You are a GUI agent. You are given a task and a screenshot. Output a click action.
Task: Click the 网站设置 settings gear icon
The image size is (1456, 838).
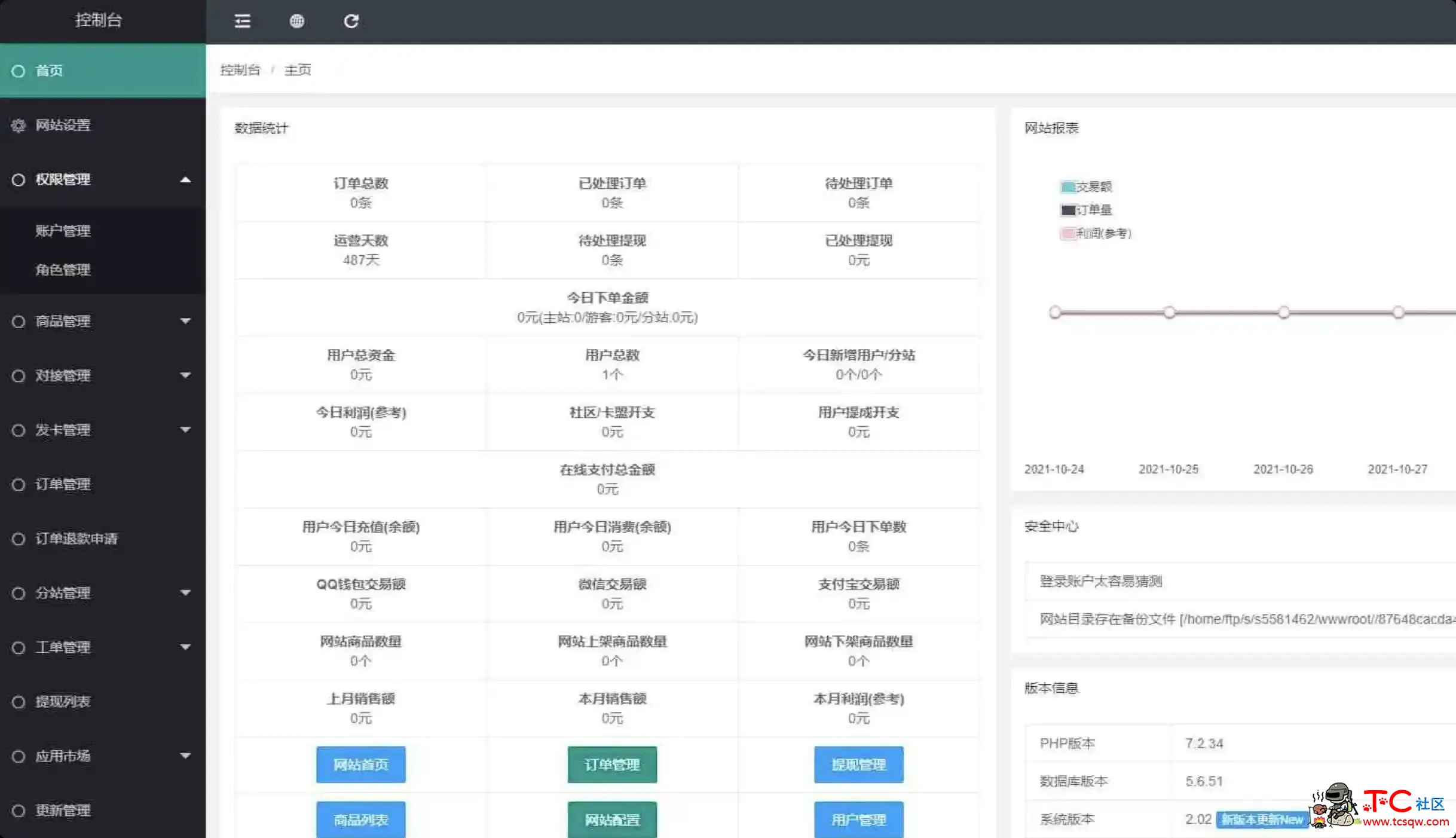[x=18, y=124]
